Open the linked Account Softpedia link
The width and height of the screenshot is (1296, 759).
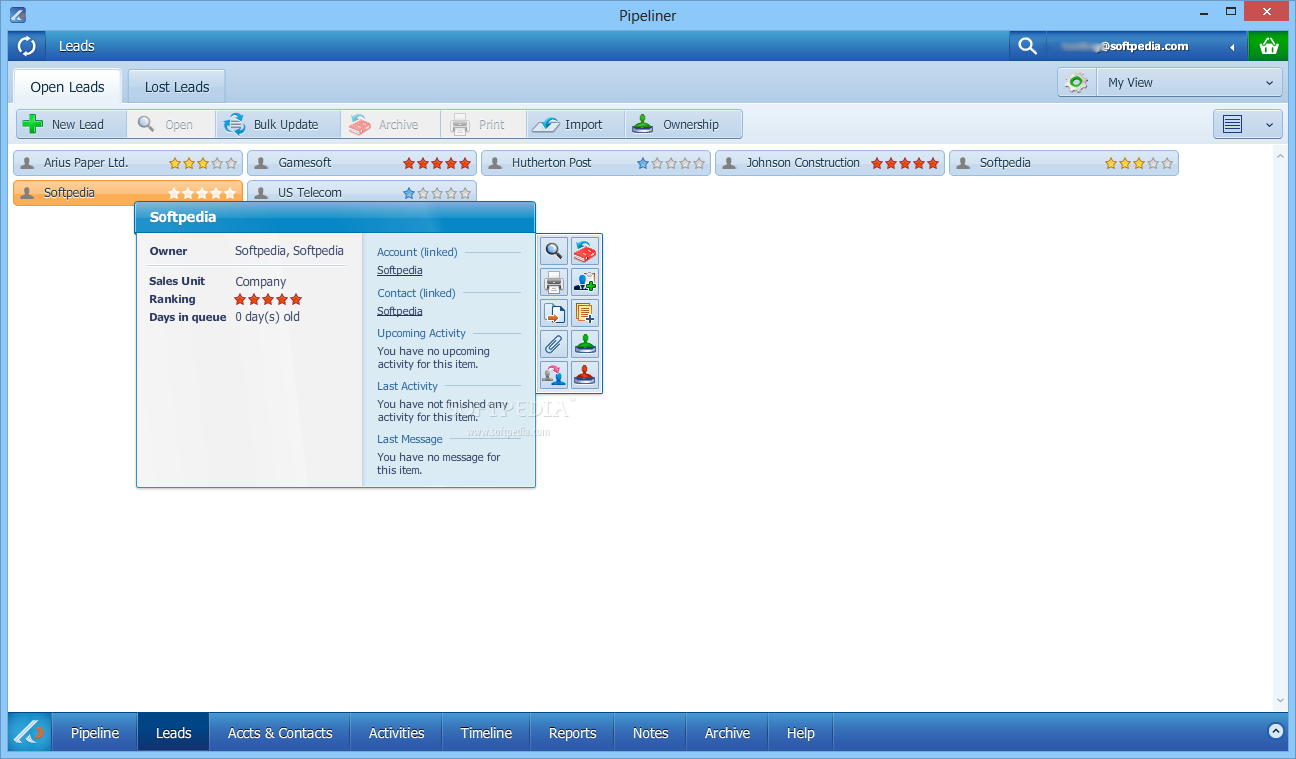coord(399,270)
